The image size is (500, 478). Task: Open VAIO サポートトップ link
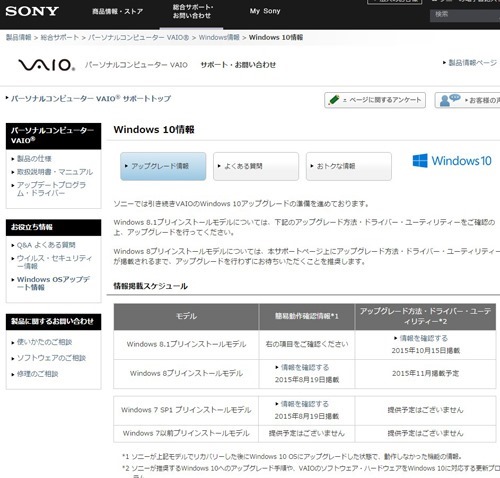click(x=91, y=99)
